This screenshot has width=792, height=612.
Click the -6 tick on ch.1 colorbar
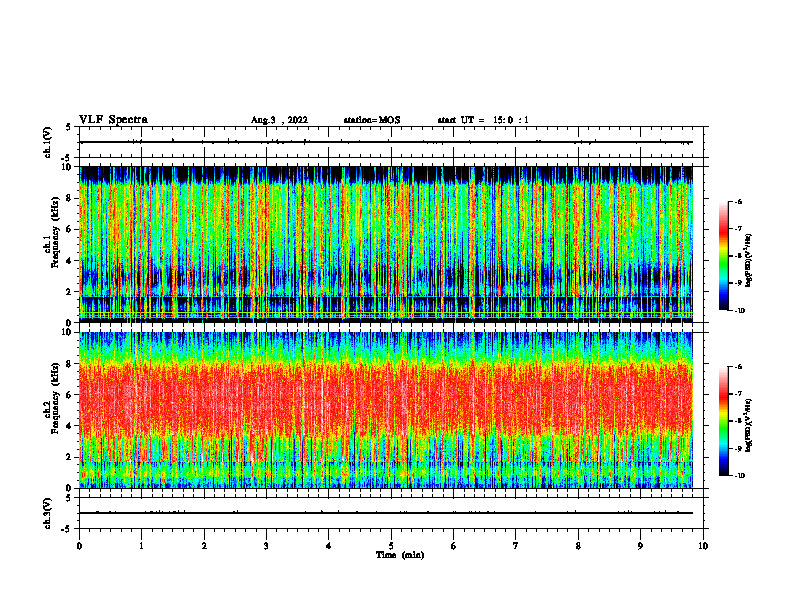(x=738, y=201)
